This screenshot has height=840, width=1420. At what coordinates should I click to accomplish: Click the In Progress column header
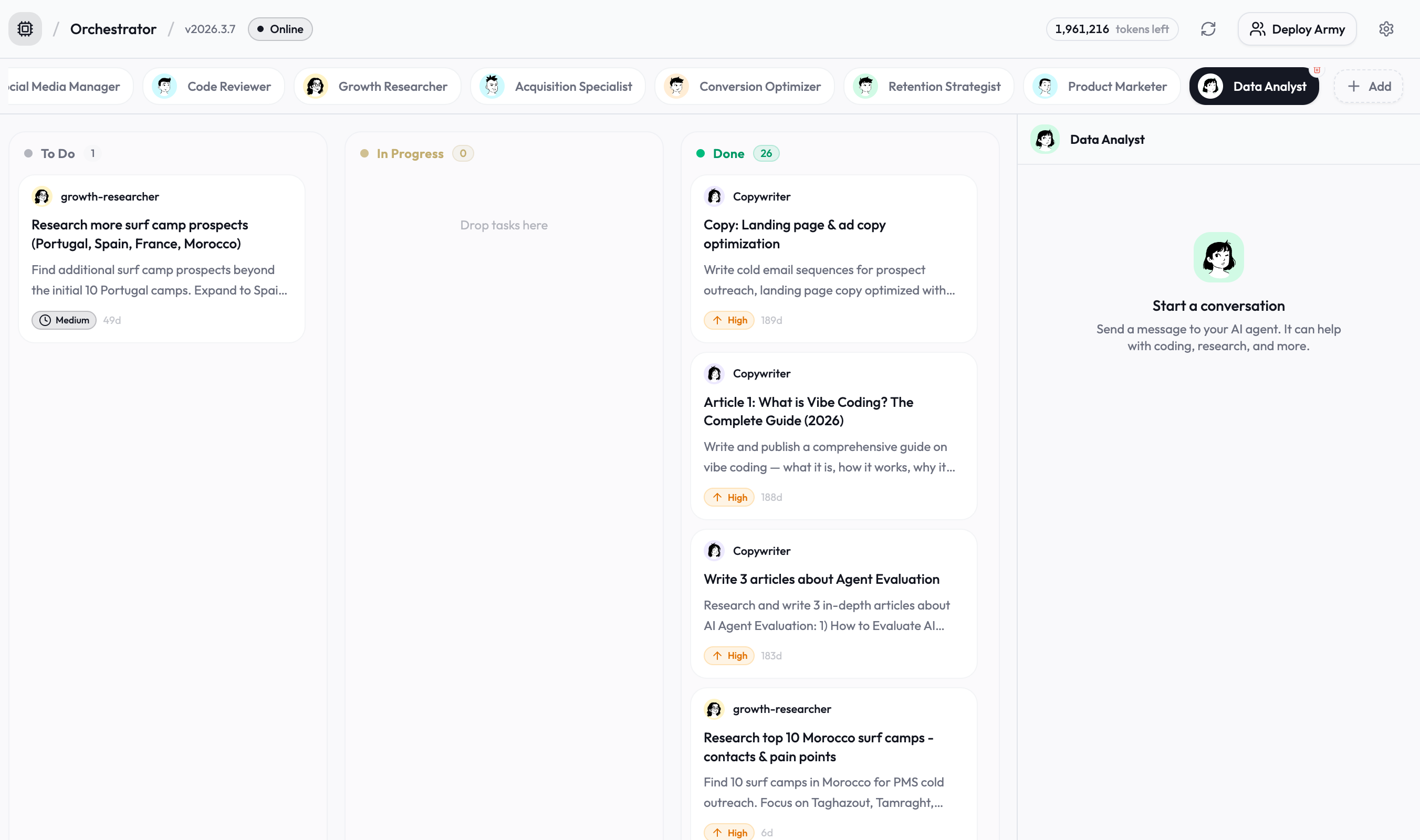410,153
